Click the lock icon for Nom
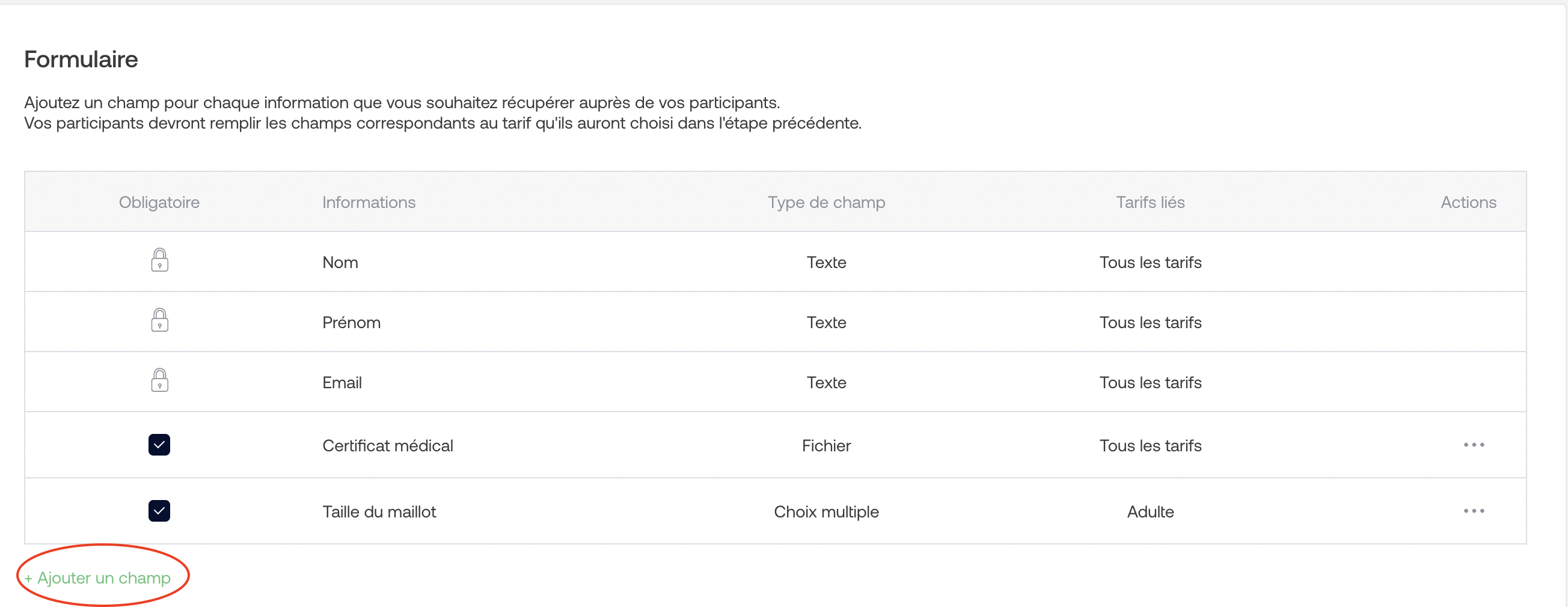 (x=159, y=260)
